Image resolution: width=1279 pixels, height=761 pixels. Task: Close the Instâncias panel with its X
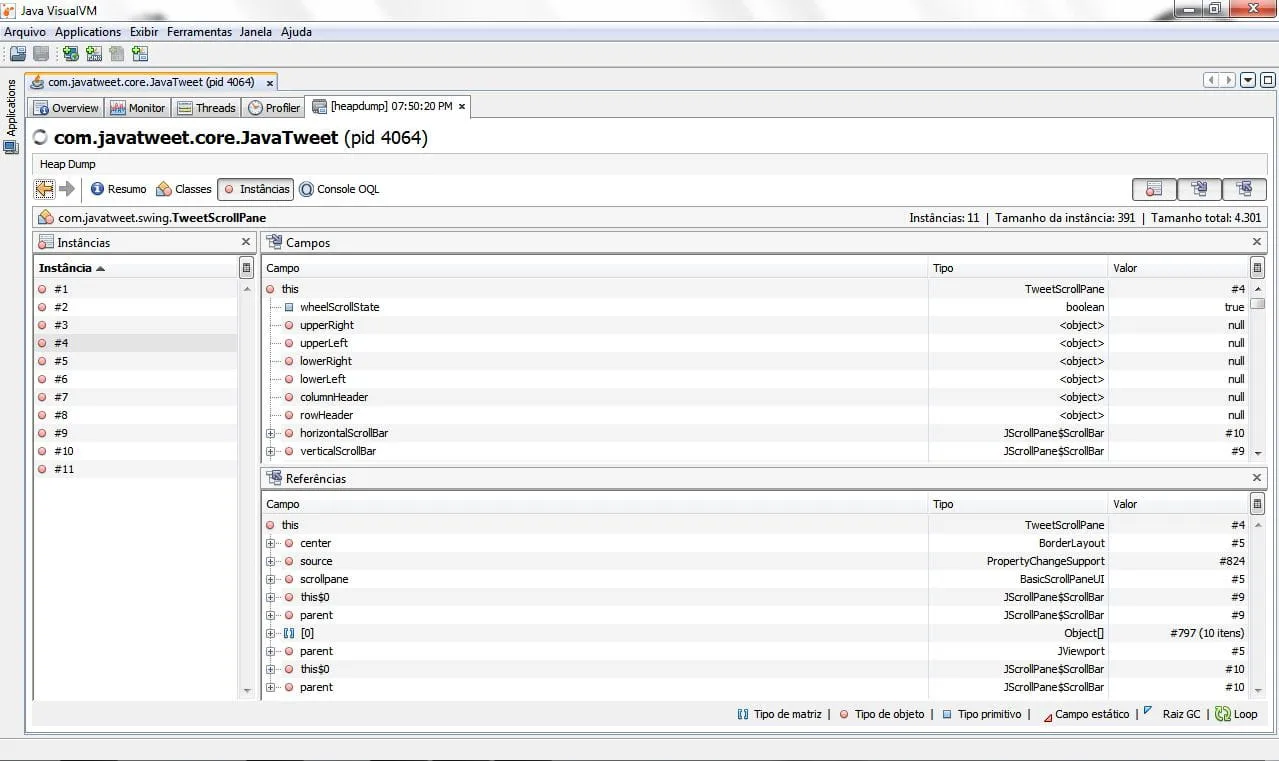tap(246, 242)
